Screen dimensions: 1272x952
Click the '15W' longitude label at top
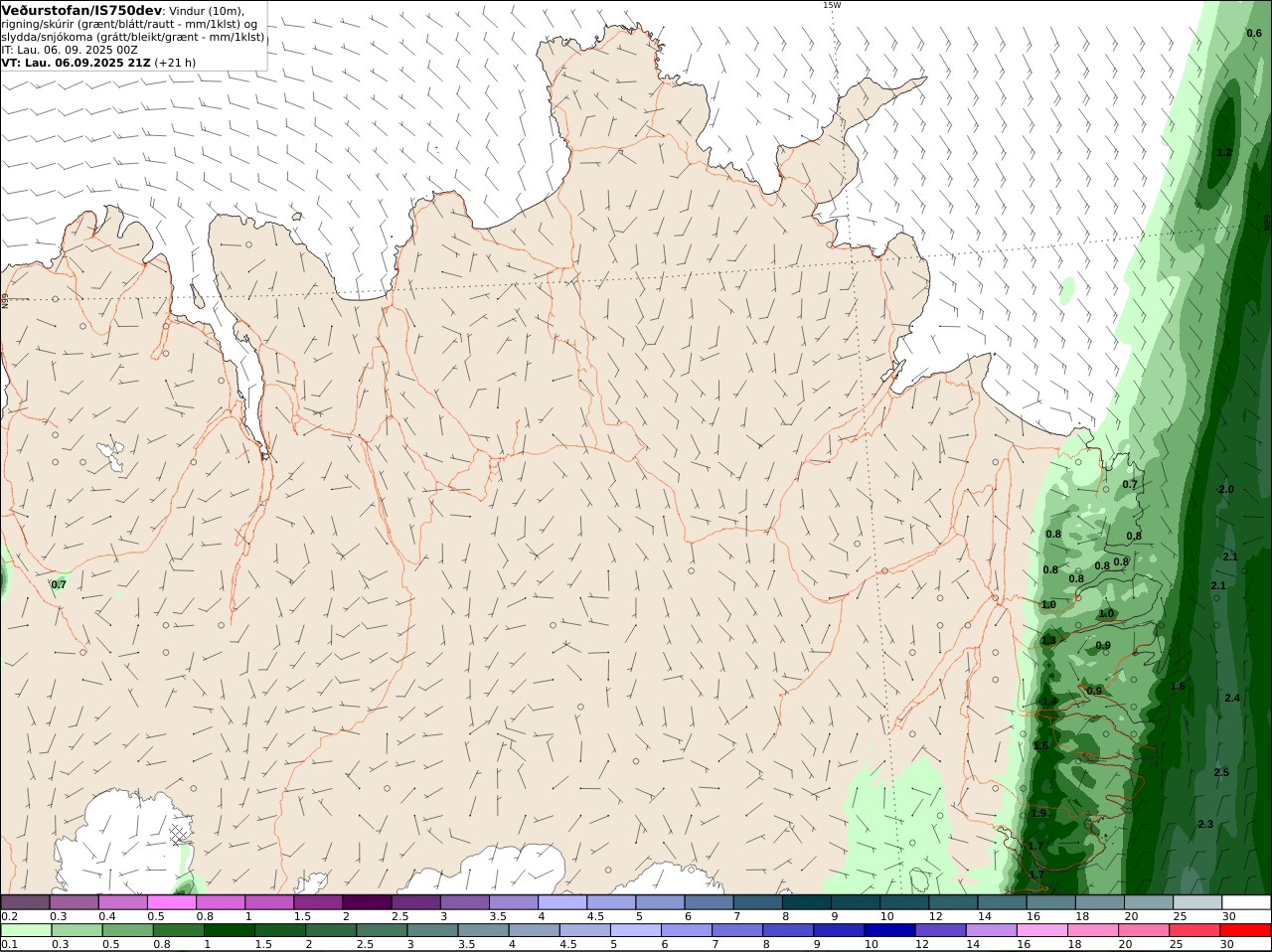[x=832, y=5]
